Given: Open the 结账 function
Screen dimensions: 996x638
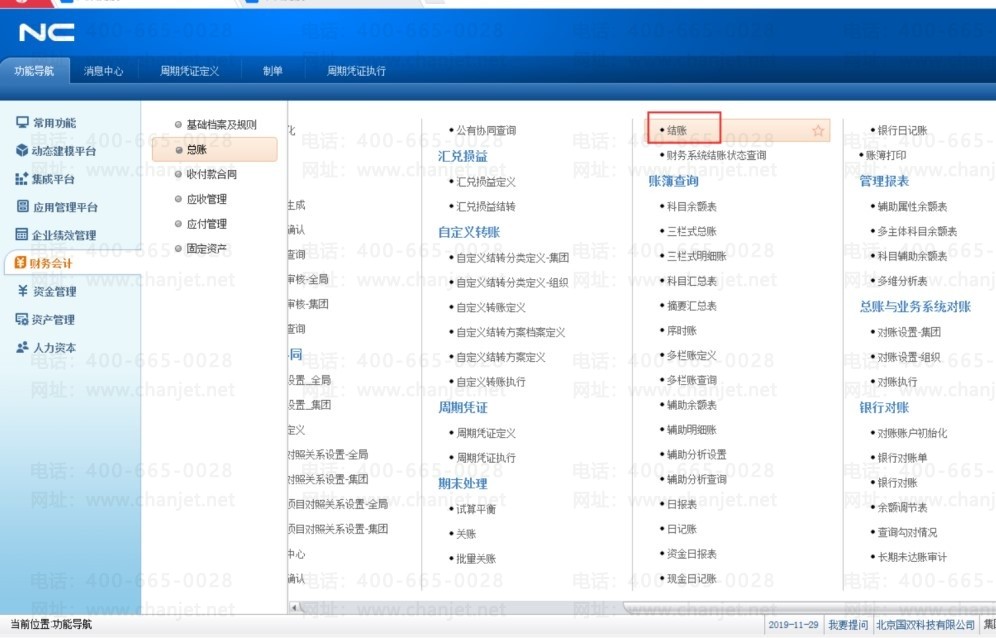Looking at the screenshot, I should pyautogui.click(x=677, y=130).
